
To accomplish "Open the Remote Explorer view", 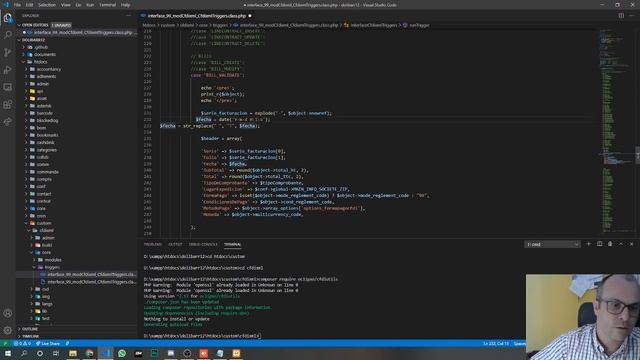I will pyautogui.click(x=8, y=87).
